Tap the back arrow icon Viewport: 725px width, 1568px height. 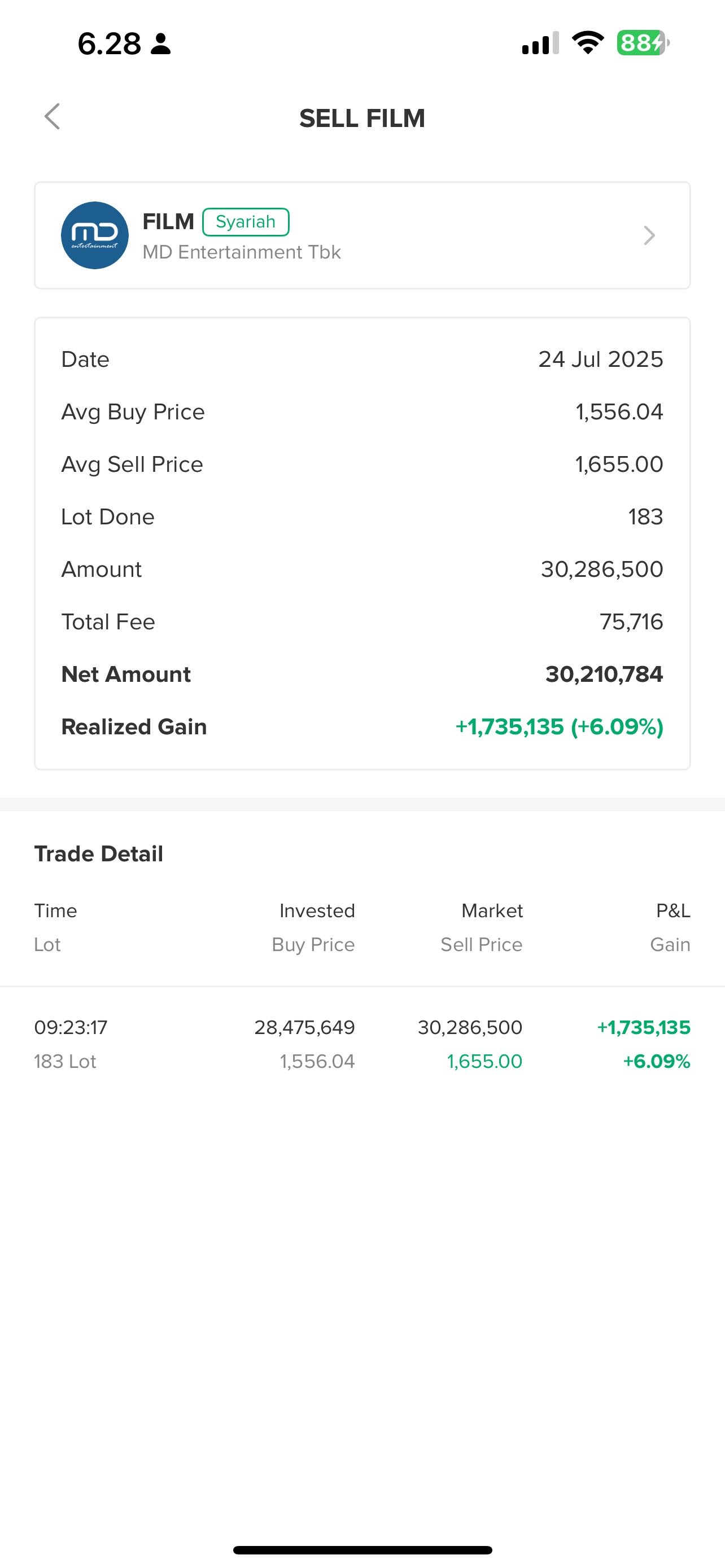click(x=53, y=116)
